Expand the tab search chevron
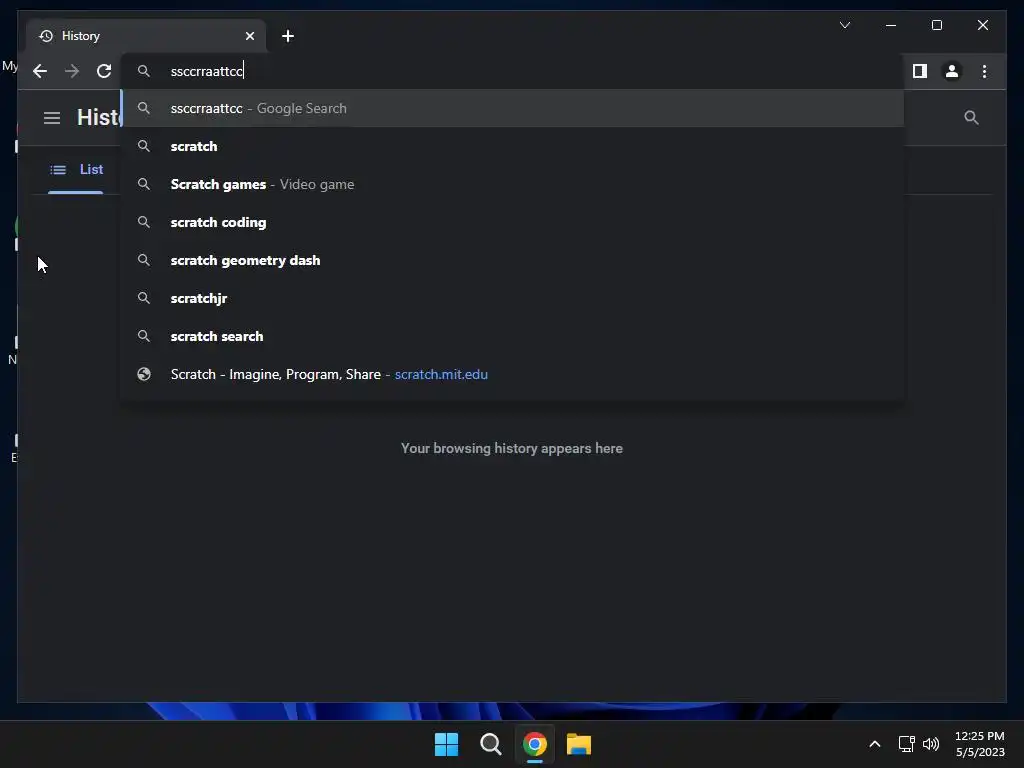 click(845, 25)
